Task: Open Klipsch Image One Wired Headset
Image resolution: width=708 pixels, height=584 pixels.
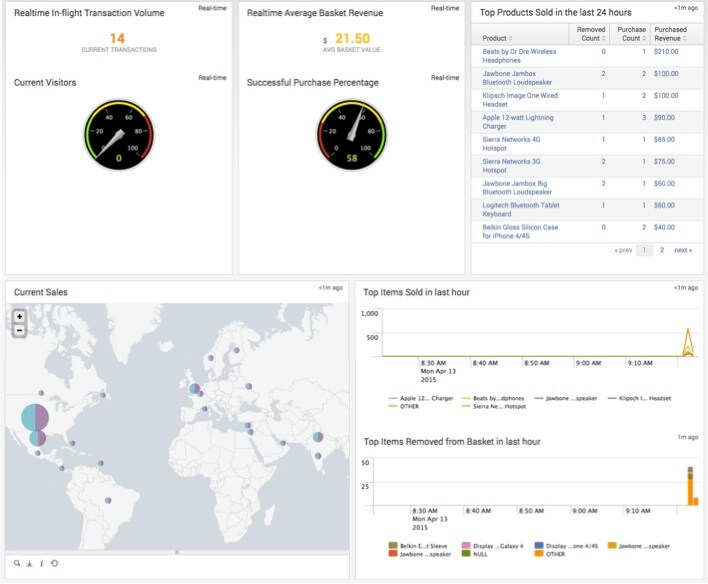Action: click(x=520, y=100)
